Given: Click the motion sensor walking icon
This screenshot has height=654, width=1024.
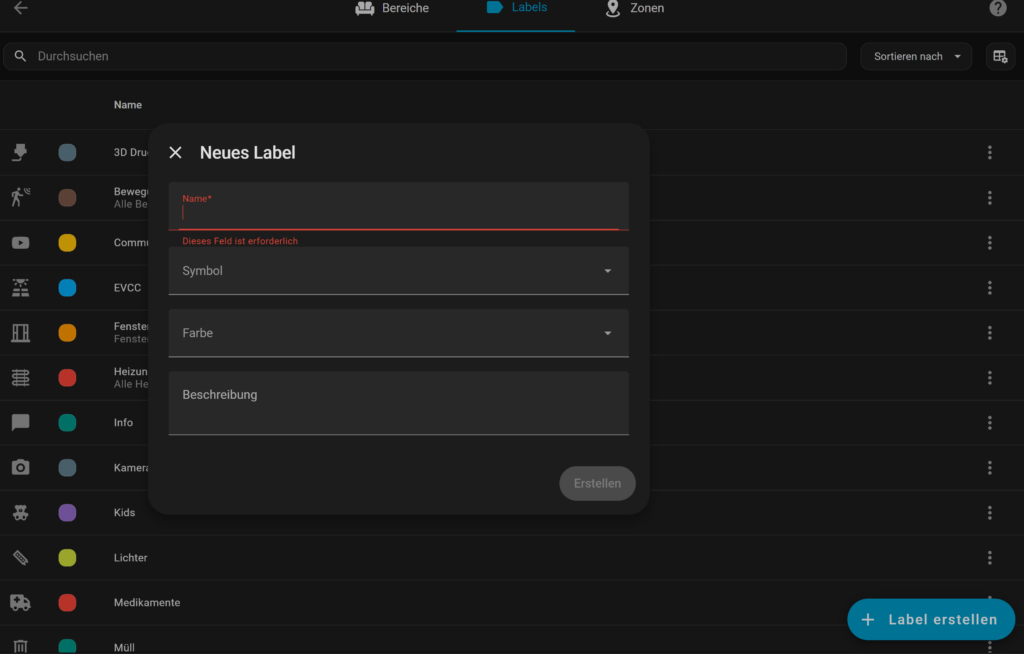Looking at the screenshot, I should [20, 197].
